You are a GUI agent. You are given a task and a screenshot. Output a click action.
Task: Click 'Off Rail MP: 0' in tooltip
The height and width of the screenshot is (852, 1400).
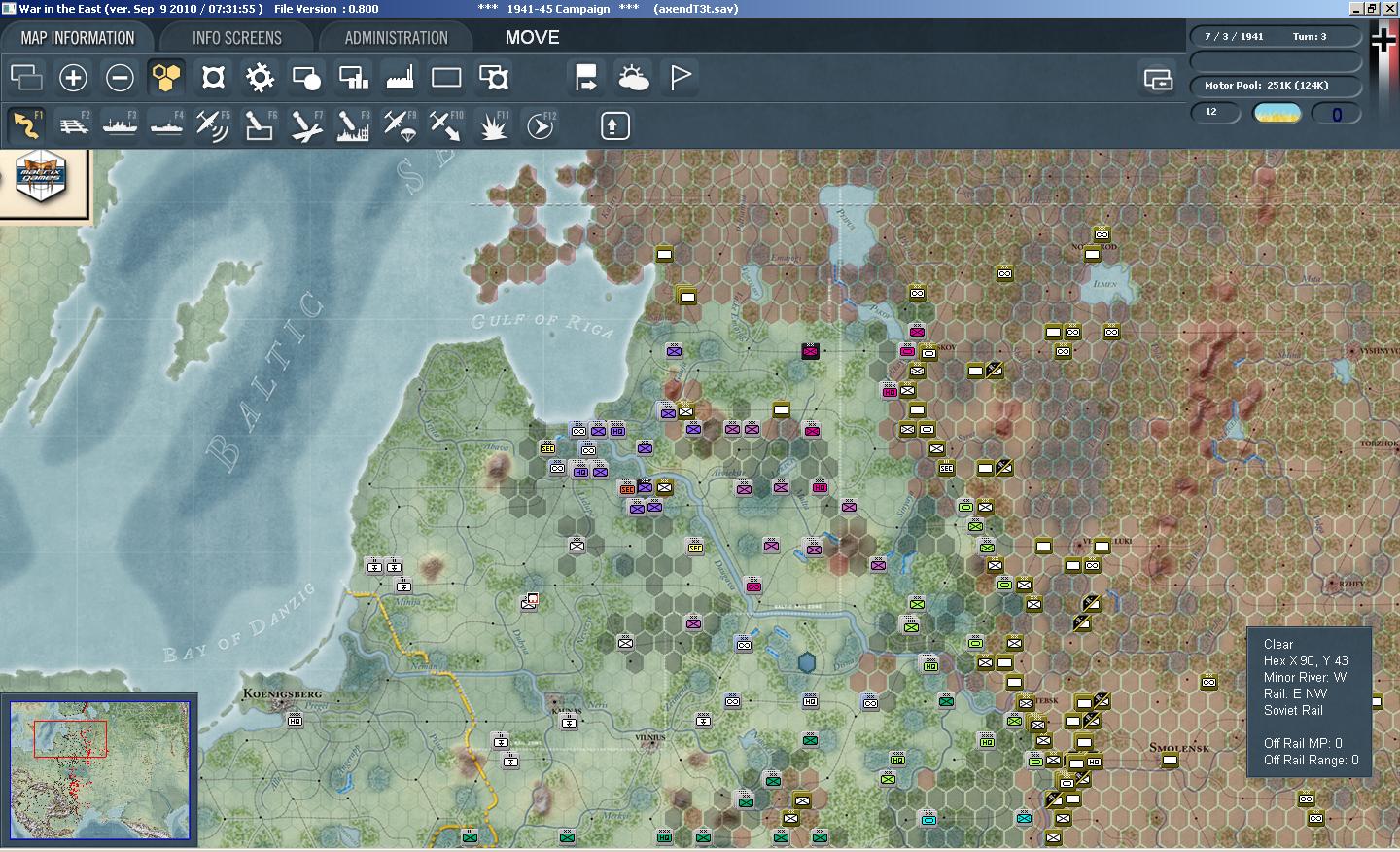pyautogui.click(x=1303, y=743)
